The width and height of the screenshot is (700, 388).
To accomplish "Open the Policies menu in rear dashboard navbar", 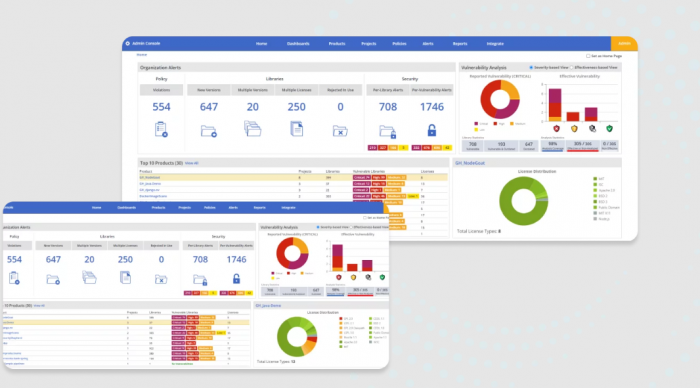I will point(399,44).
